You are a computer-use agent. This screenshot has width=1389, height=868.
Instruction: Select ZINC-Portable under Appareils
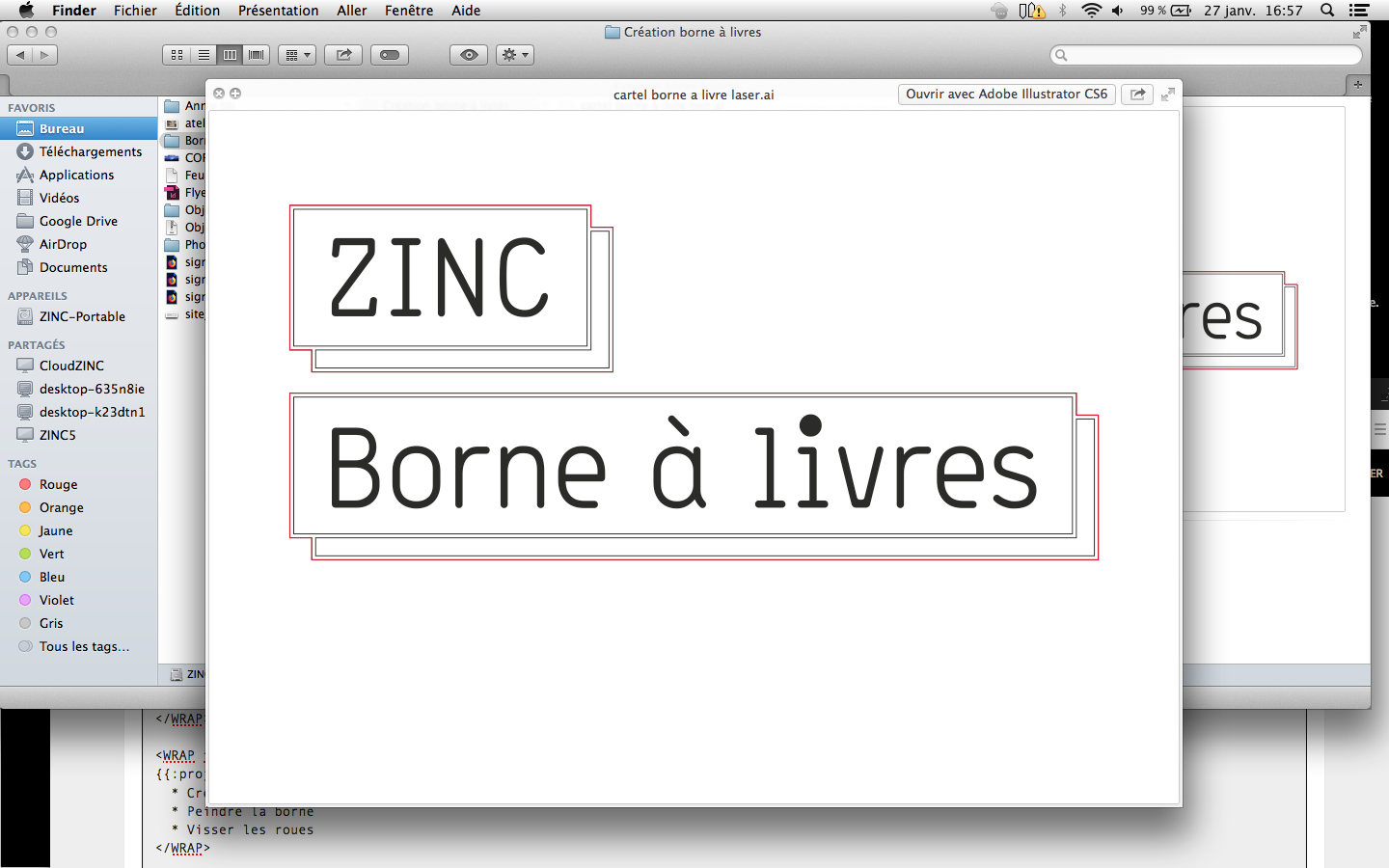[78, 316]
